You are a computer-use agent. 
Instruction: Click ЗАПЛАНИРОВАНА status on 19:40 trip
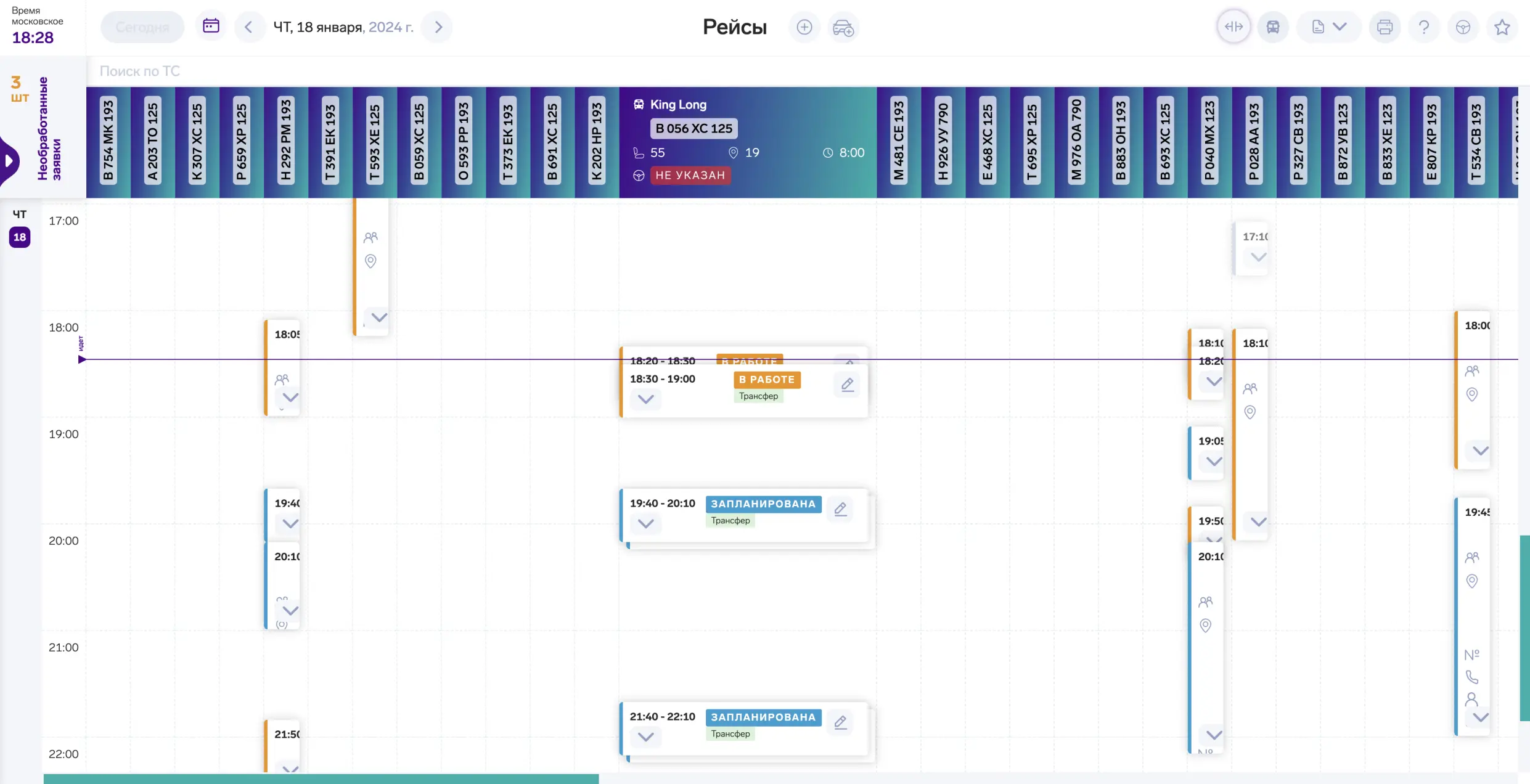coord(763,504)
